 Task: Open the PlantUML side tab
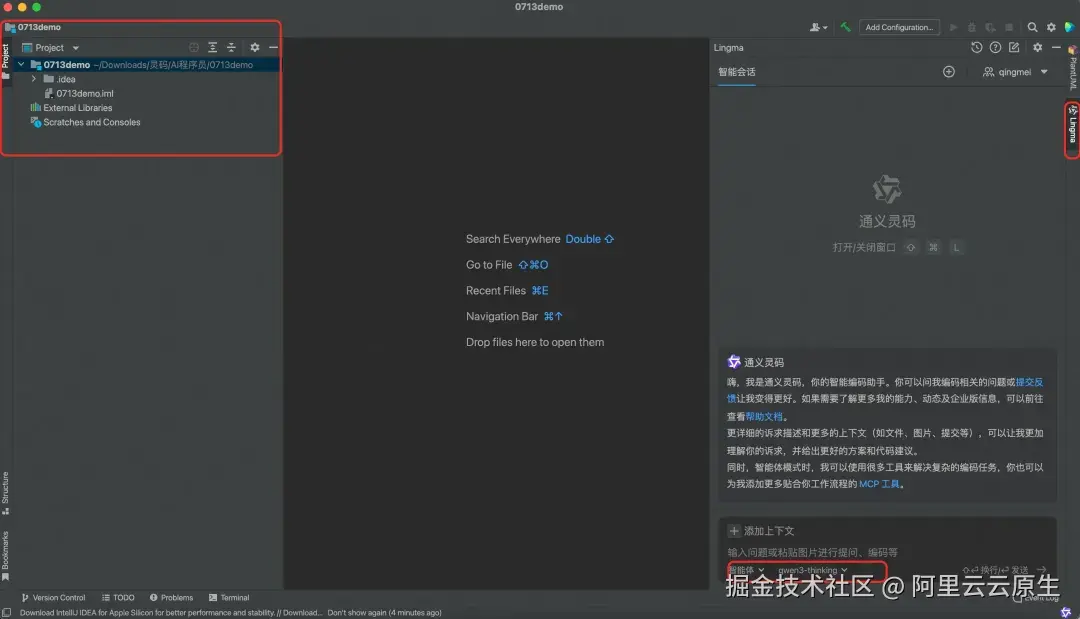click(x=1072, y=69)
